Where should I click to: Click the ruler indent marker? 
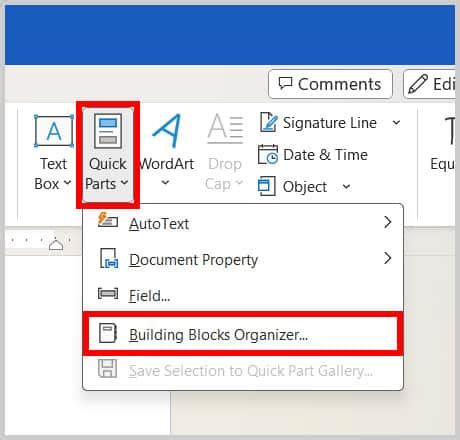click(56, 245)
